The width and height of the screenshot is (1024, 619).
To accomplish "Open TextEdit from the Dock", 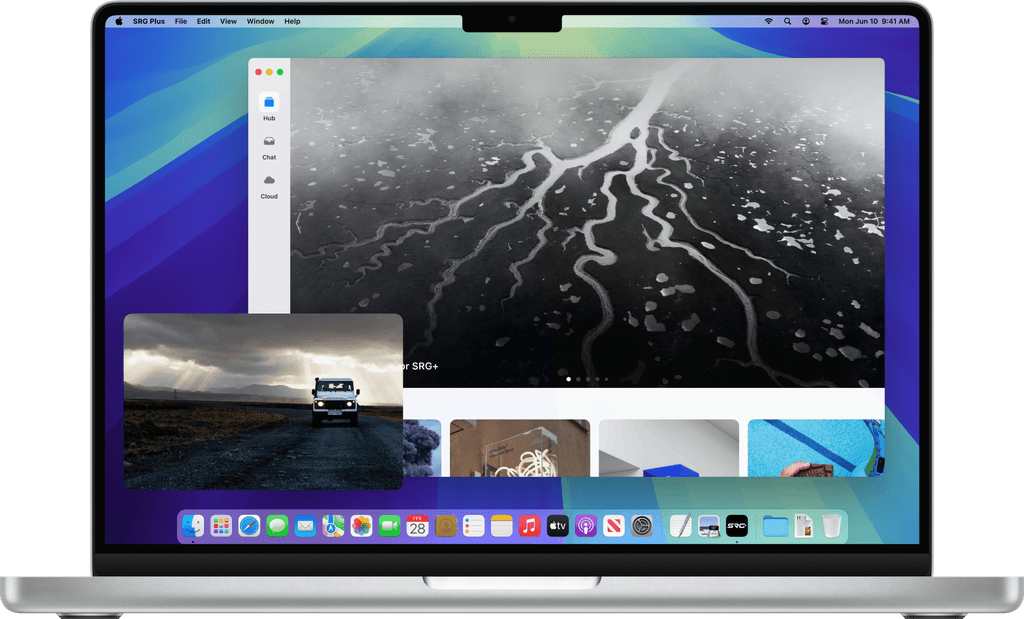I will (680, 526).
